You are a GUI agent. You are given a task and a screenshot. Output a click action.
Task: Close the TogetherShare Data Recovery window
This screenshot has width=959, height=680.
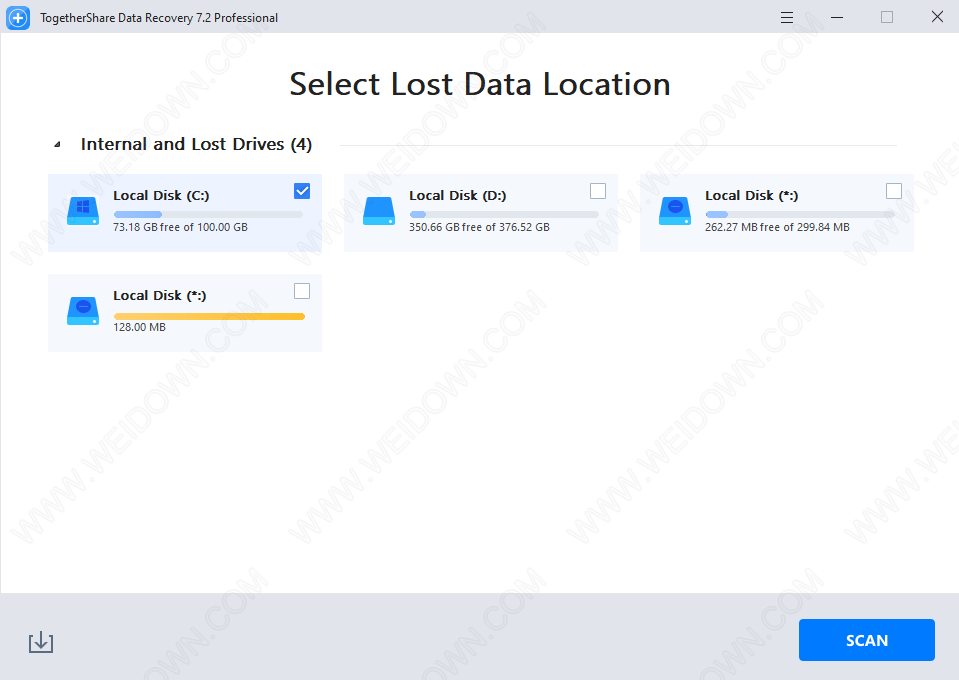937,17
